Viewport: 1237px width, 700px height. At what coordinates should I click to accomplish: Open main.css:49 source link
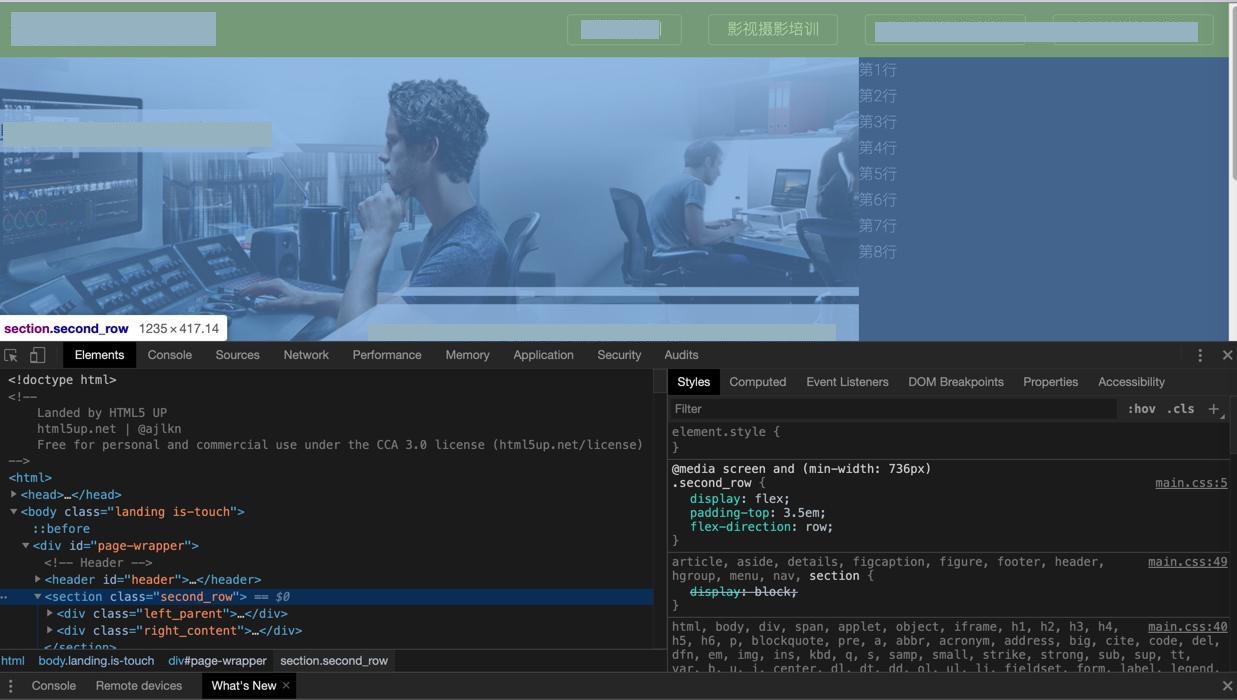[x=1187, y=562]
